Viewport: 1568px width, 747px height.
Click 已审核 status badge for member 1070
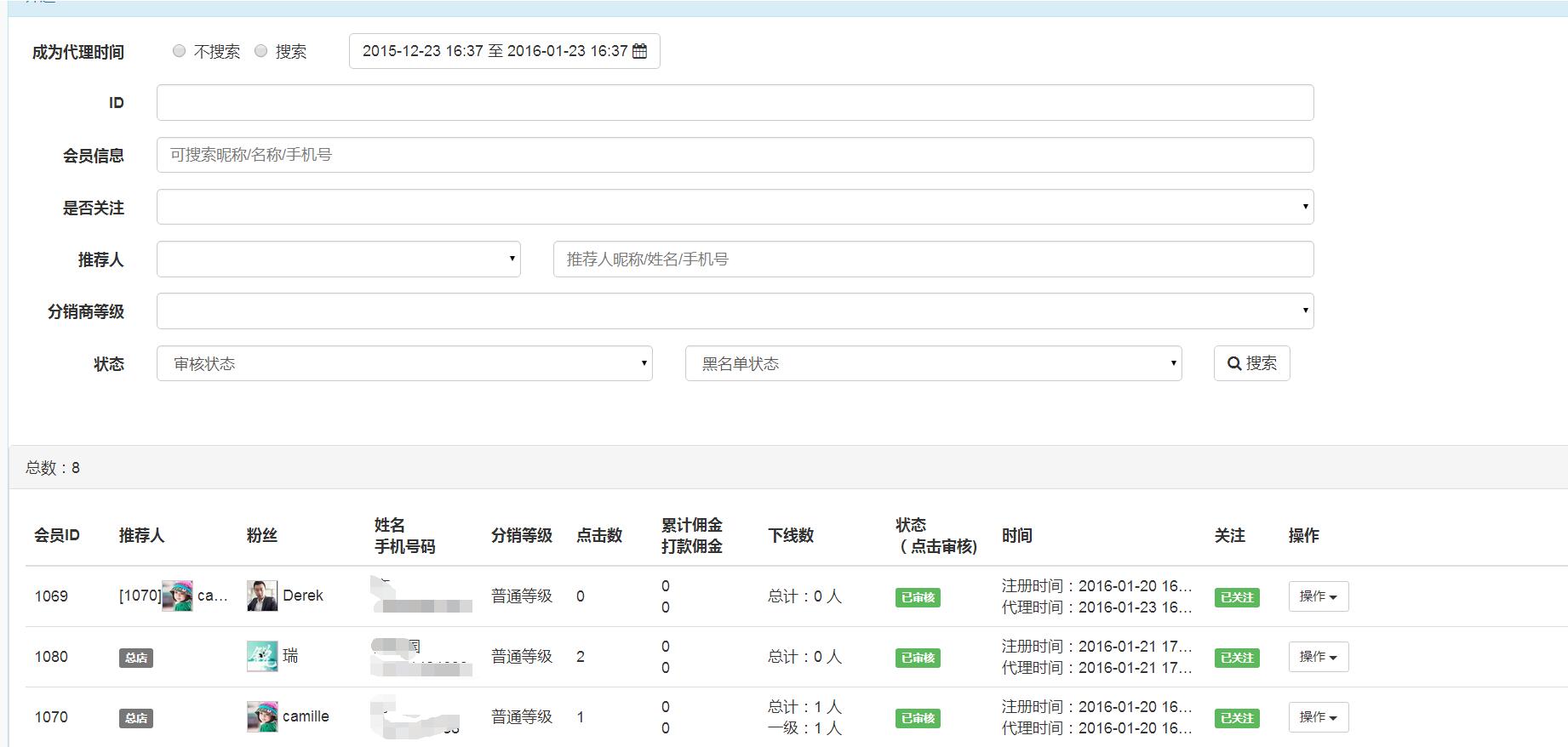click(x=918, y=718)
